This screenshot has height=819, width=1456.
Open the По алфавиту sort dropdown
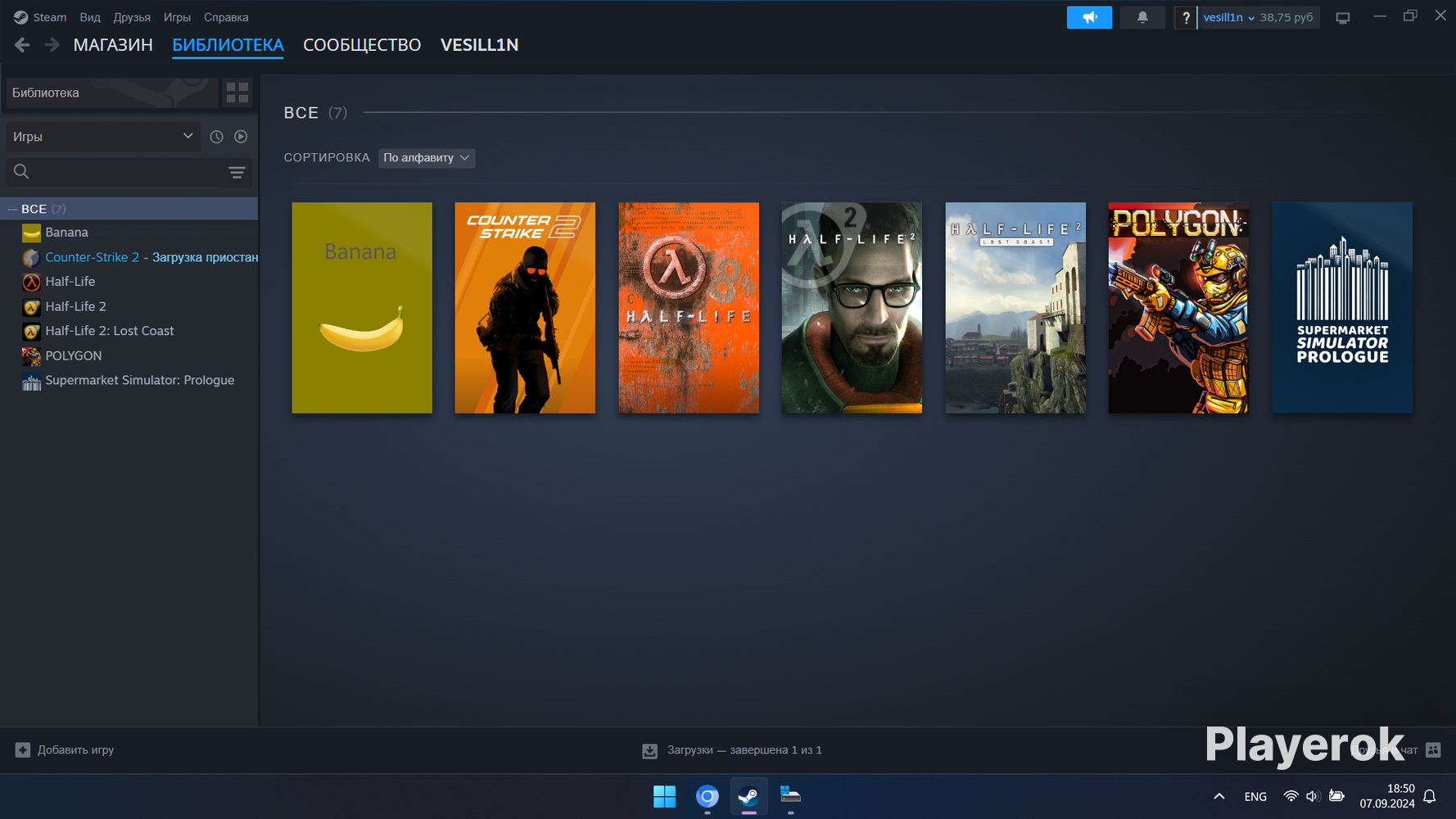point(427,157)
